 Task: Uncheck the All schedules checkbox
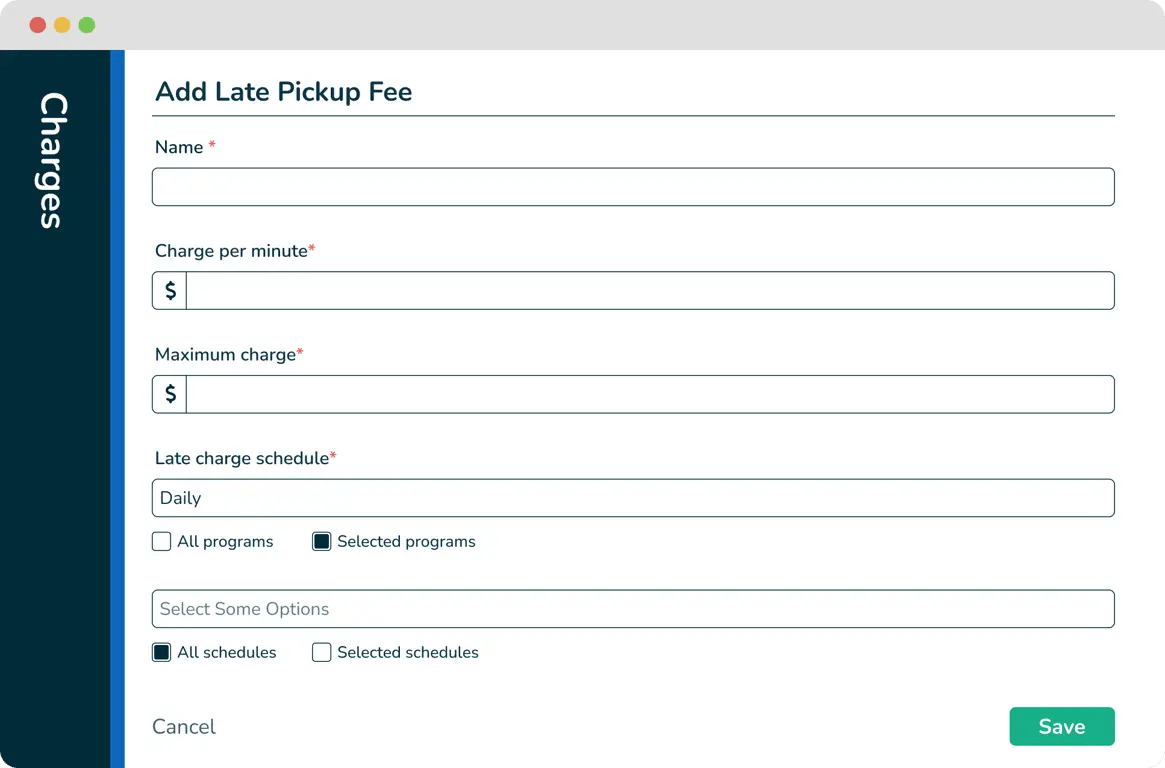pyautogui.click(x=162, y=653)
